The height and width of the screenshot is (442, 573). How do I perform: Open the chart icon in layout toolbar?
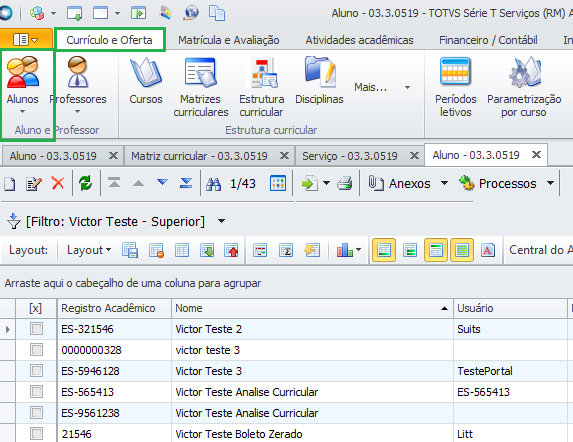345,251
